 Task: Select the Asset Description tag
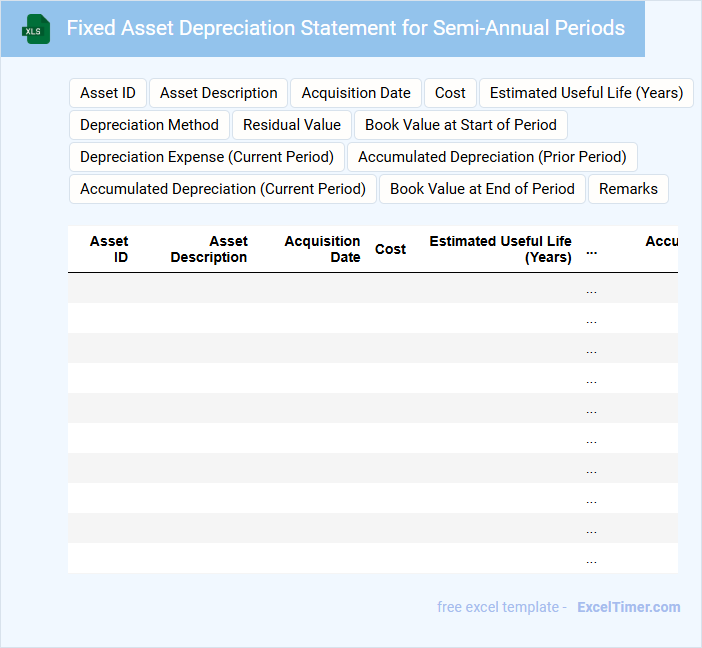coord(219,93)
